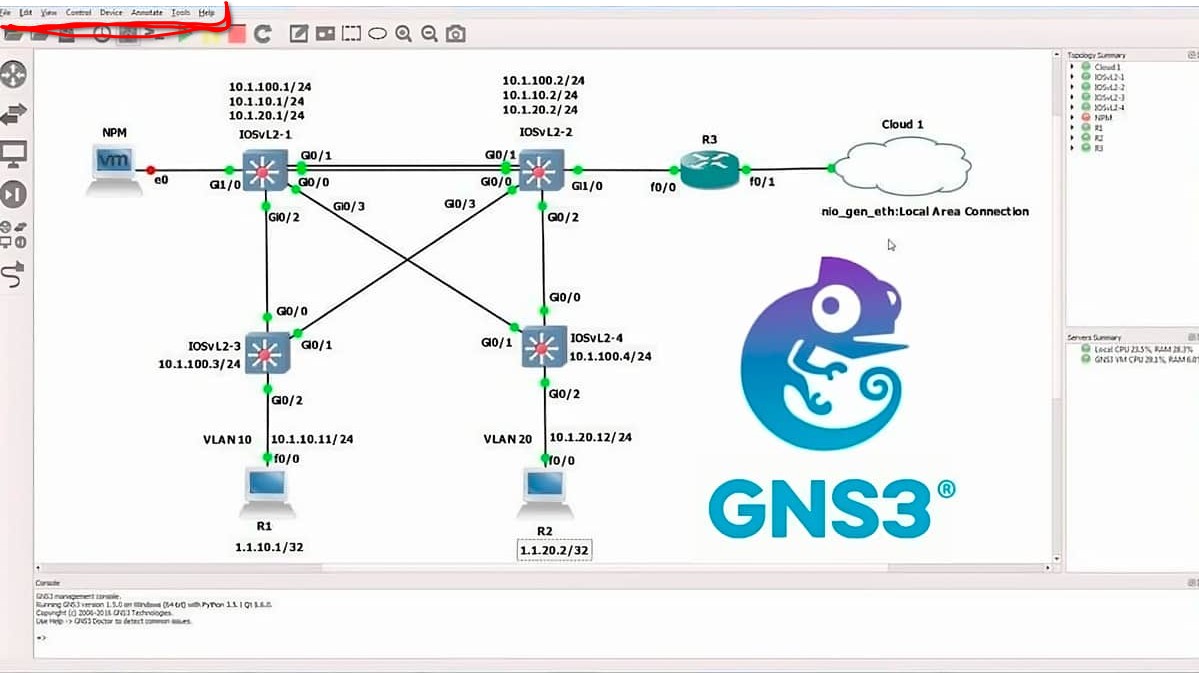Viewport: 1199px width, 673px height.
Task: Select the IOSvL2-1 switch on canvas
Action: [265, 170]
